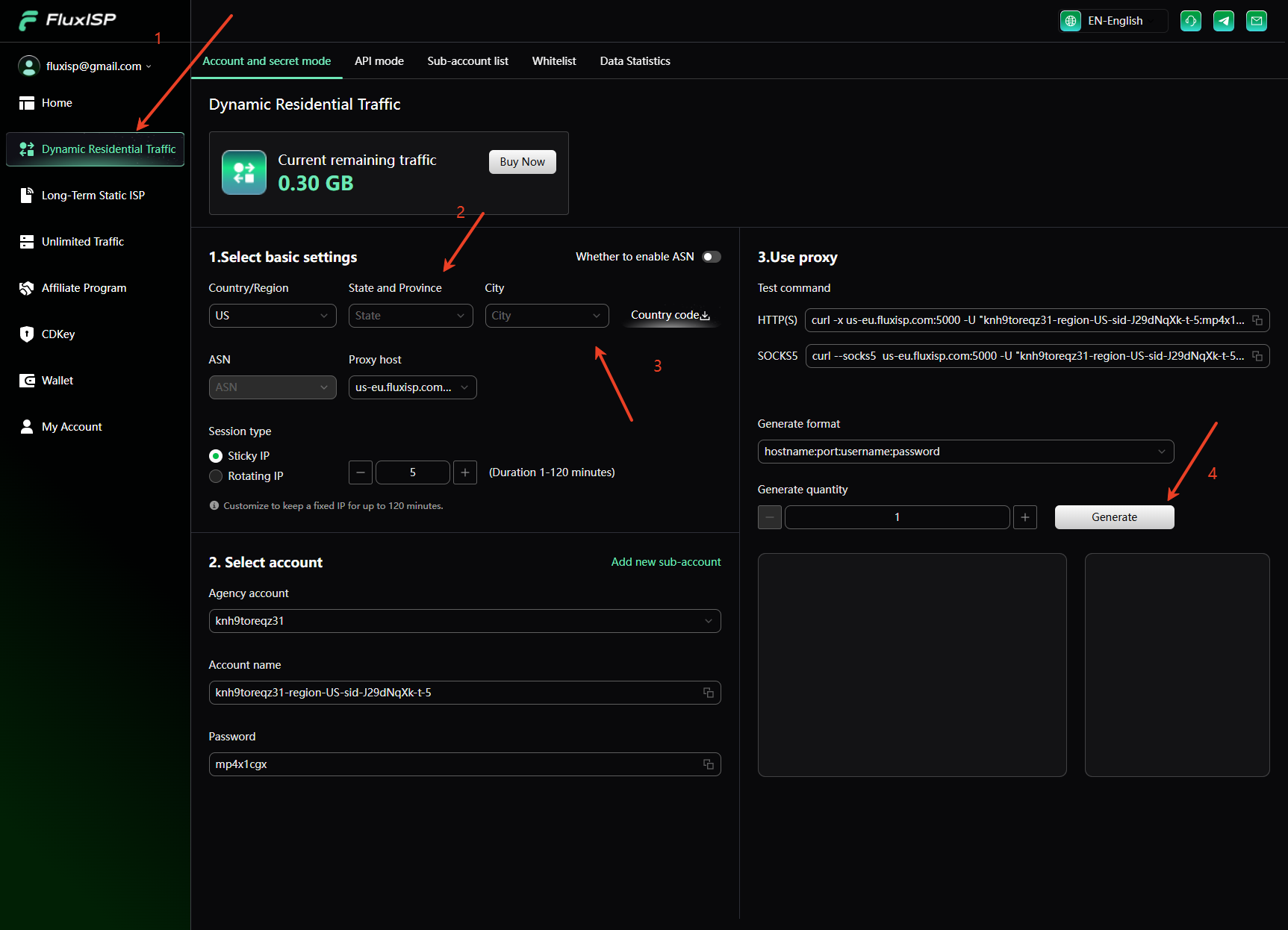Expand the fluxisp@gmail.com account menu

click(99, 66)
